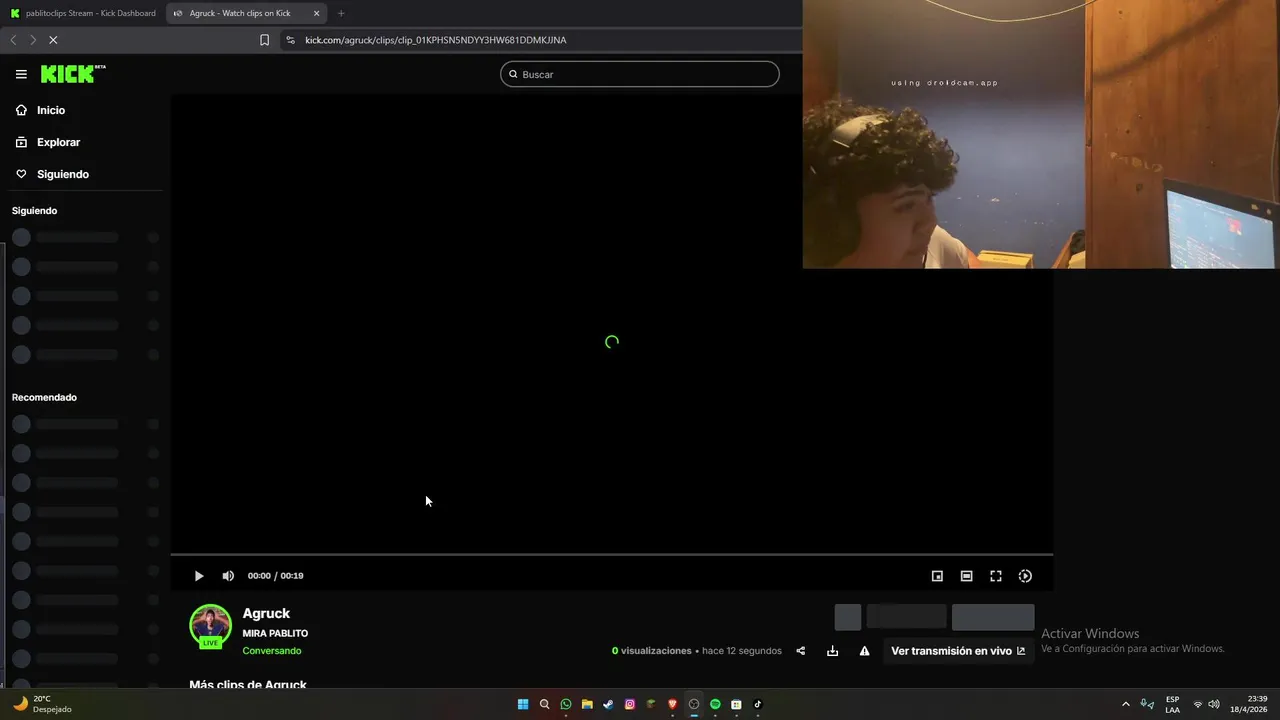Show hidden system tray icons
Viewport: 1280px width, 720px height.
(x=1125, y=704)
